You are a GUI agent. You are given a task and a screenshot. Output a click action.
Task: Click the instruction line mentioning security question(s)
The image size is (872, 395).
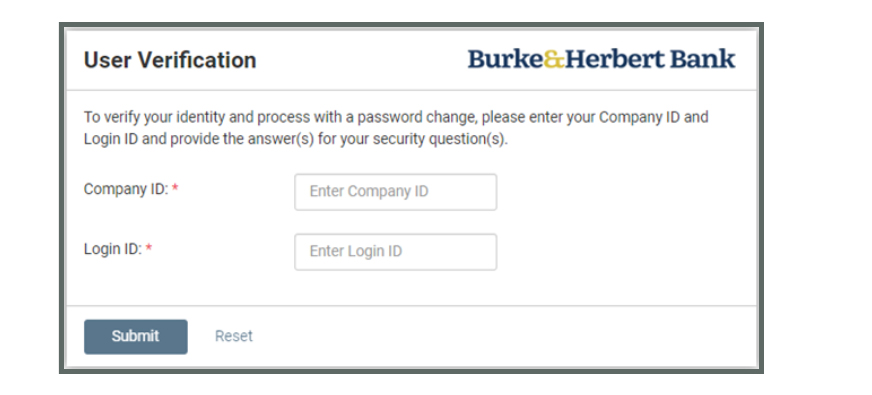pyautogui.click(x=296, y=139)
